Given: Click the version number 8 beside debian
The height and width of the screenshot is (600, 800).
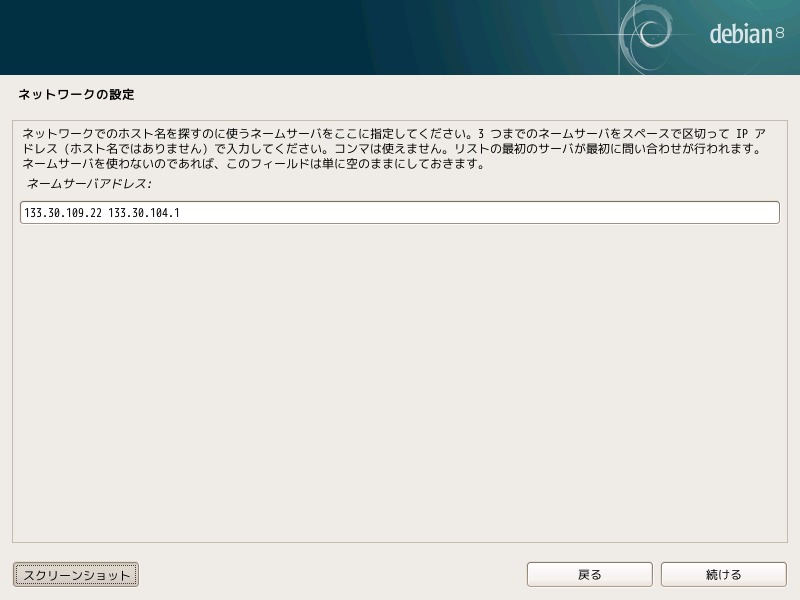Looking at the screenshot, I should 780,33.
